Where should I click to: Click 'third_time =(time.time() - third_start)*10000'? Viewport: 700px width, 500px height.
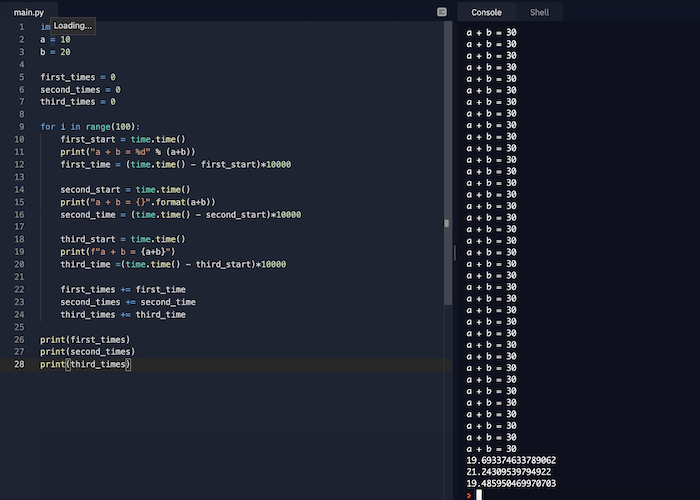(x=173, y=264)
